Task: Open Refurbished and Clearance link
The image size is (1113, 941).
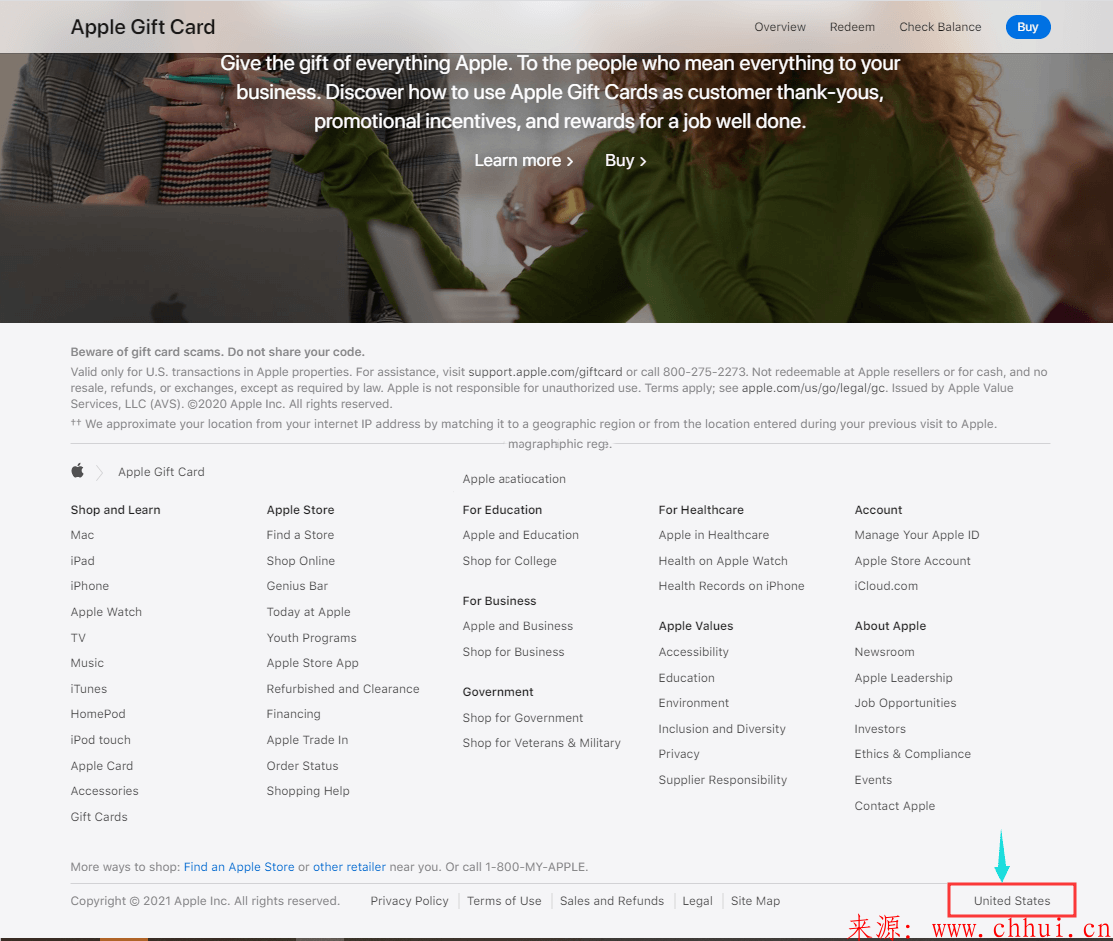Action: click(x=343, y=689)
